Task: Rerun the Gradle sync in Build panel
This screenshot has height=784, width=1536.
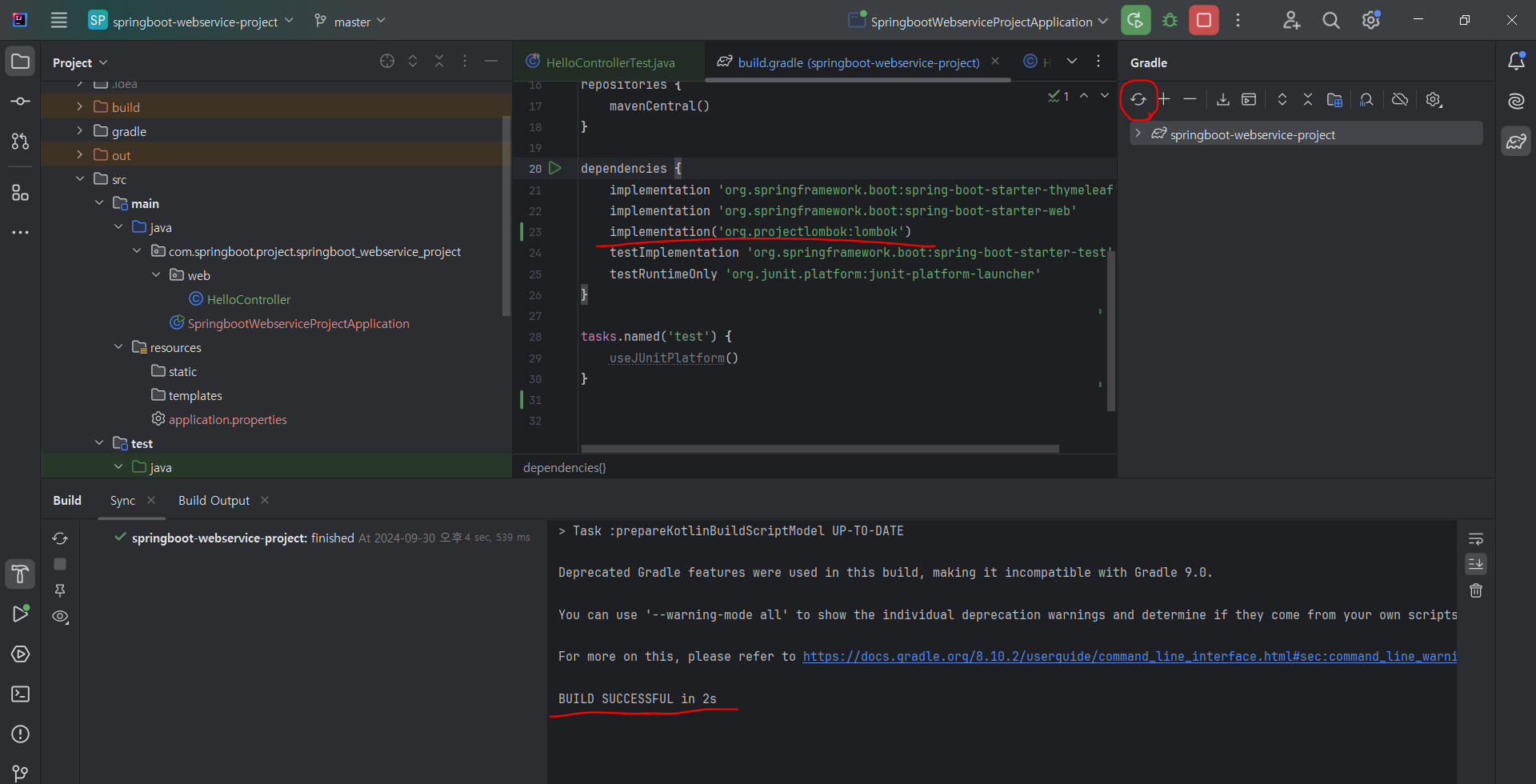Action: coord(60,538)
